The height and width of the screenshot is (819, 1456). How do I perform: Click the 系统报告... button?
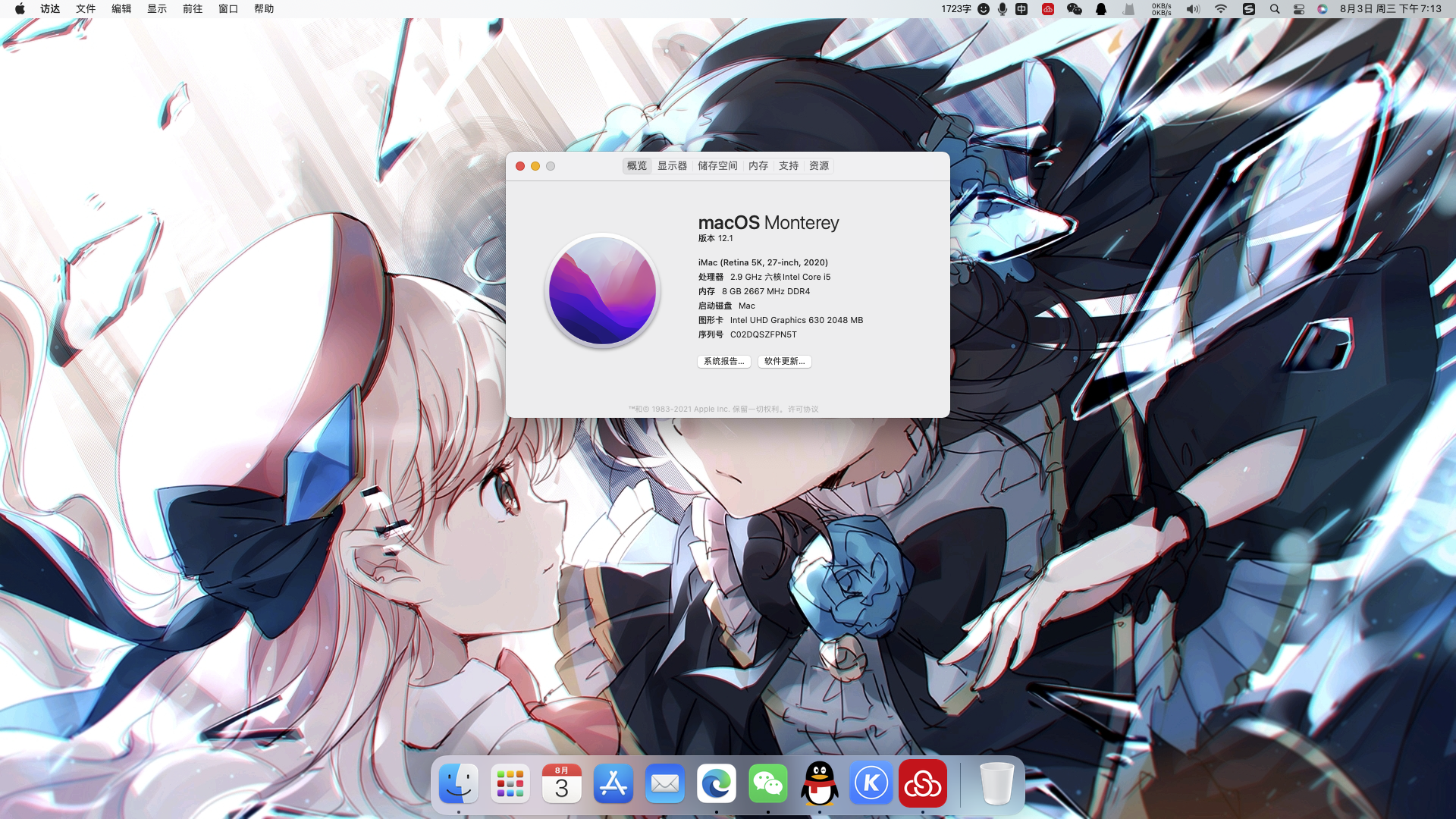tap(723, 362)
